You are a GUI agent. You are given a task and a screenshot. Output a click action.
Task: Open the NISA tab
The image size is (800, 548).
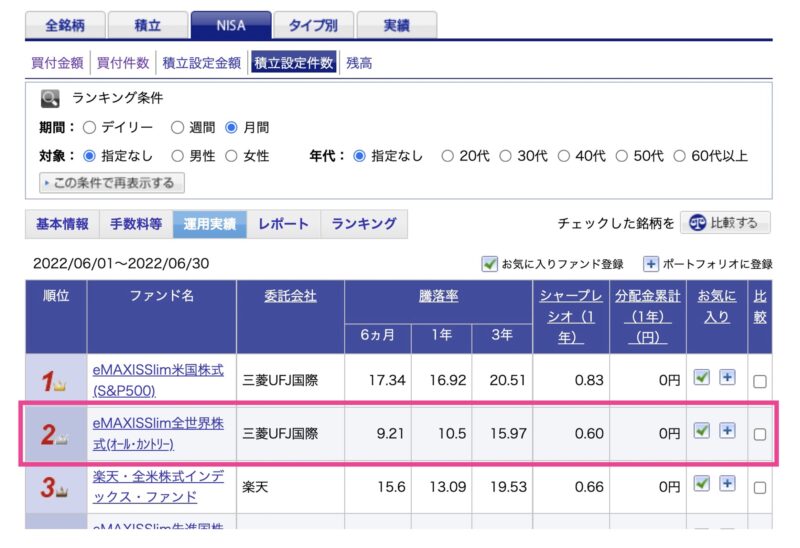pyautogui.click(x=231, y=25)
